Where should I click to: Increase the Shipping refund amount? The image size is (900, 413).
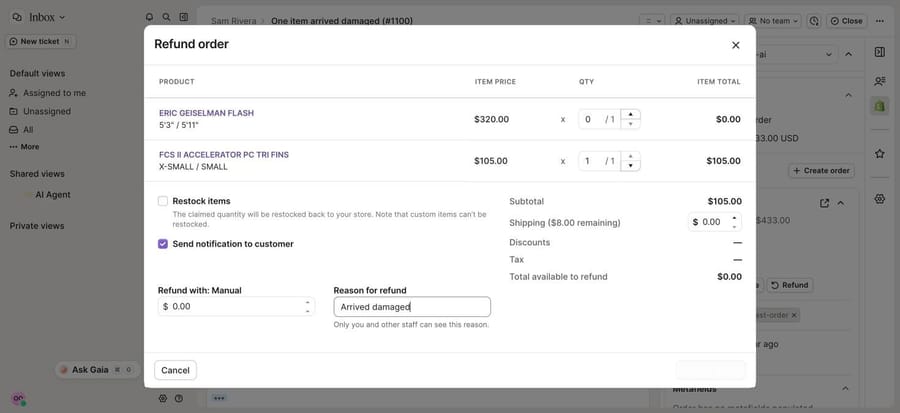[734, 218]
